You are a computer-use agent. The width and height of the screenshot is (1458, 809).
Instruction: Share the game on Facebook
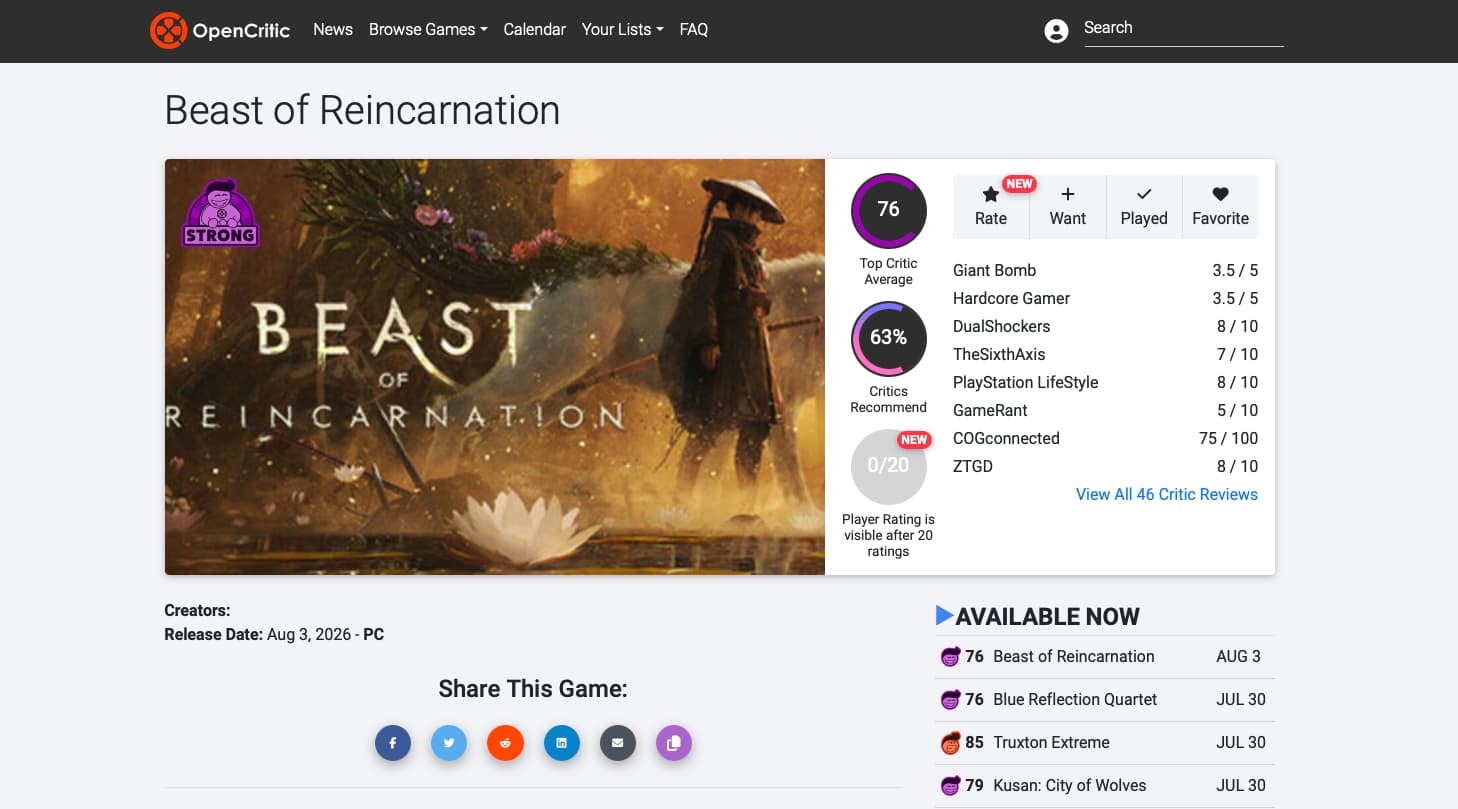click(393, 743)
